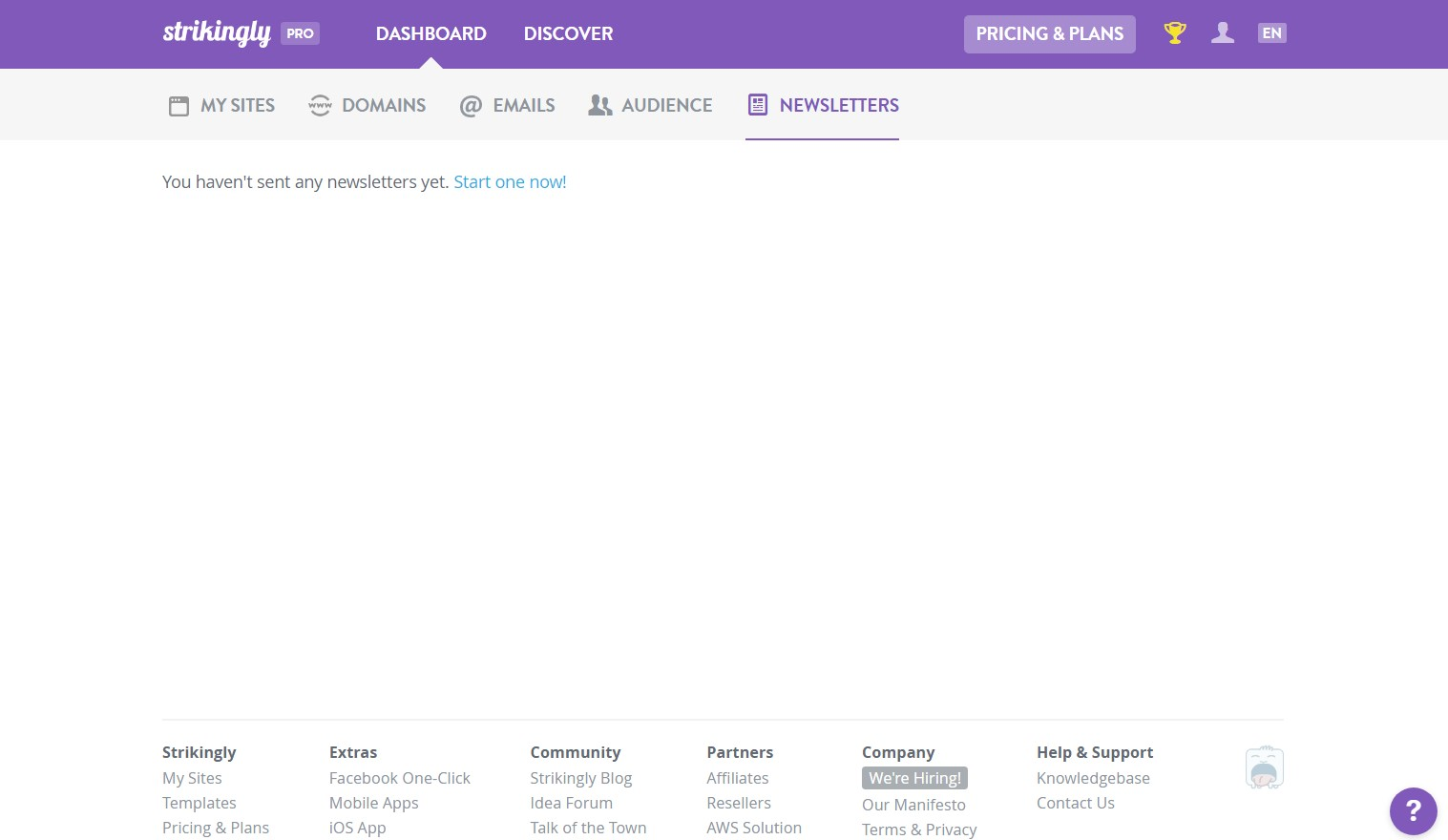The width and height of the screenshot is (1448, 840).
Task: Open the Idea Forum link
Action: [x=571, y=802]
